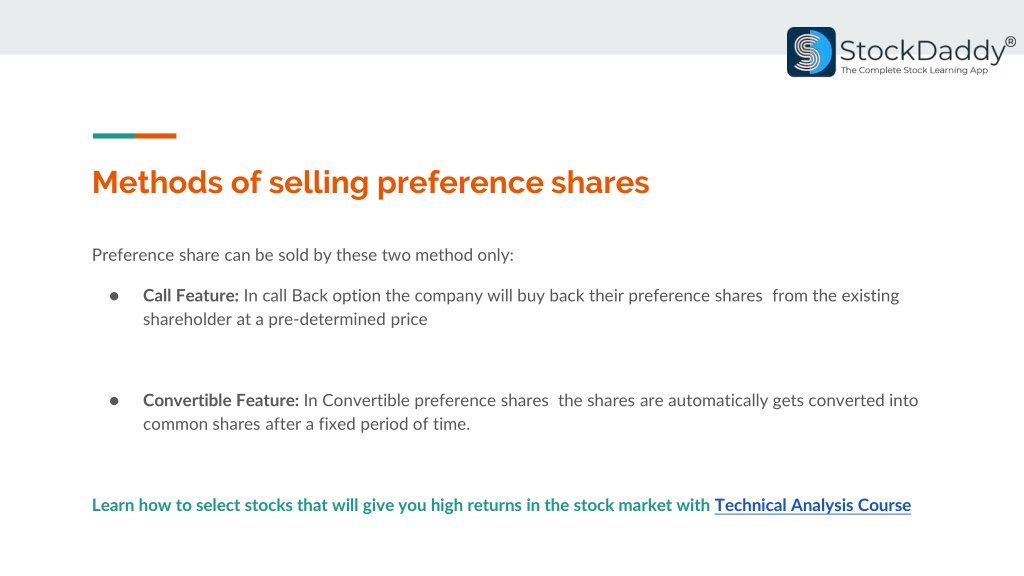
Task: Click the gray header band at top
Action: [x=392, y=27]
